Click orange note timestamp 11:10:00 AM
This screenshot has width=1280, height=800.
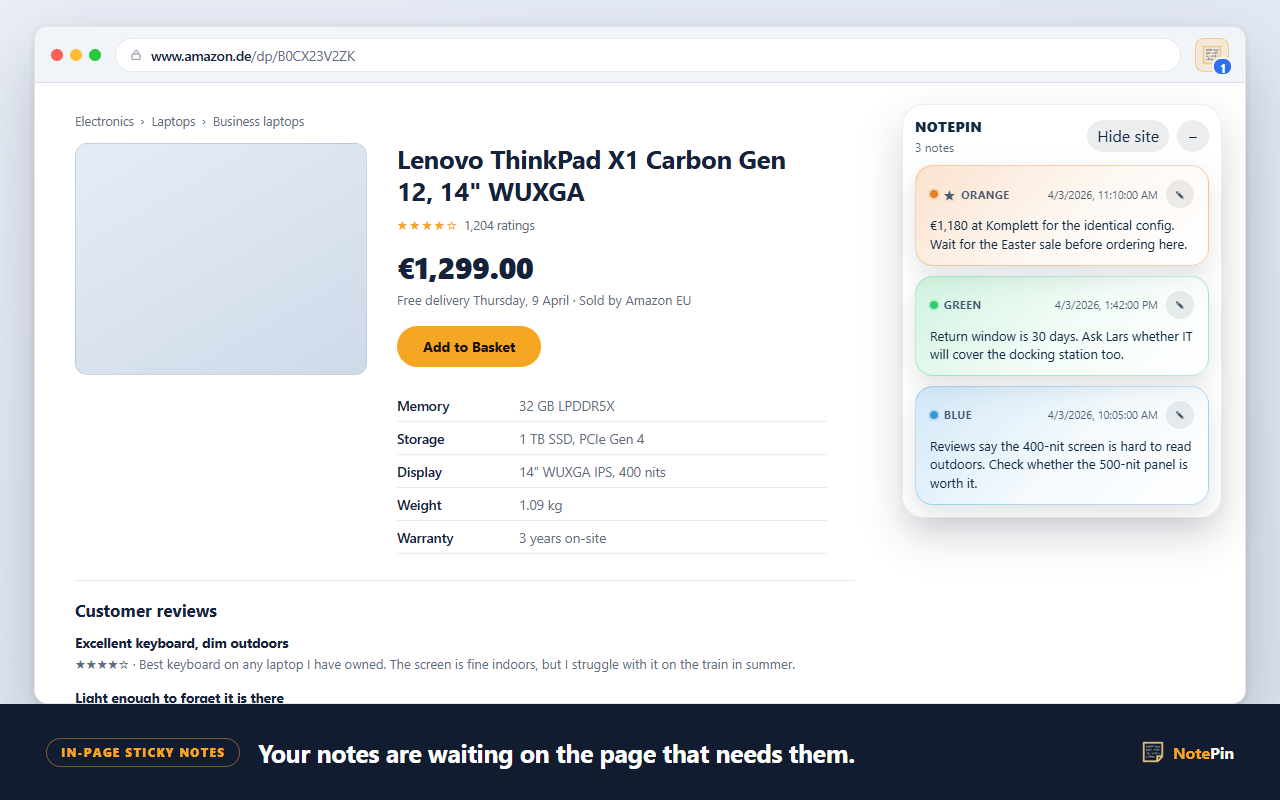click(1103, 195)
